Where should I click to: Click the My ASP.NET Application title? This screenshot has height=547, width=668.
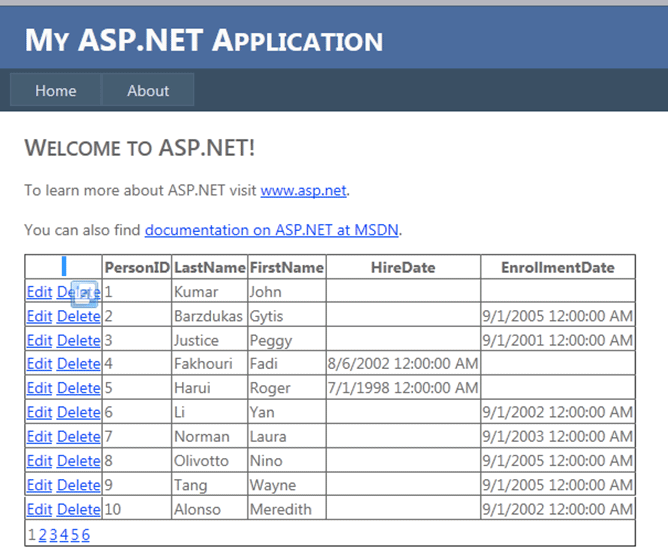[x=204, y=40]
